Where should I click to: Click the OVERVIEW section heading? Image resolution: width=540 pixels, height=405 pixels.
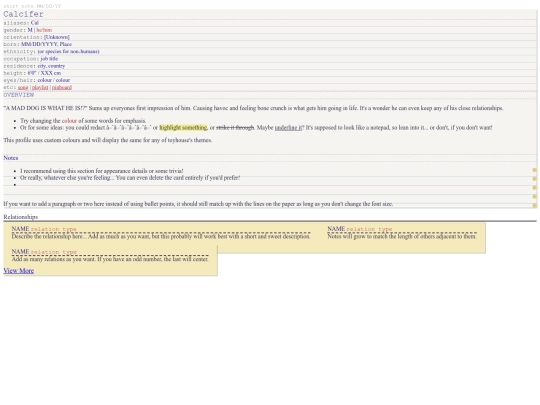tap(19, 95)
